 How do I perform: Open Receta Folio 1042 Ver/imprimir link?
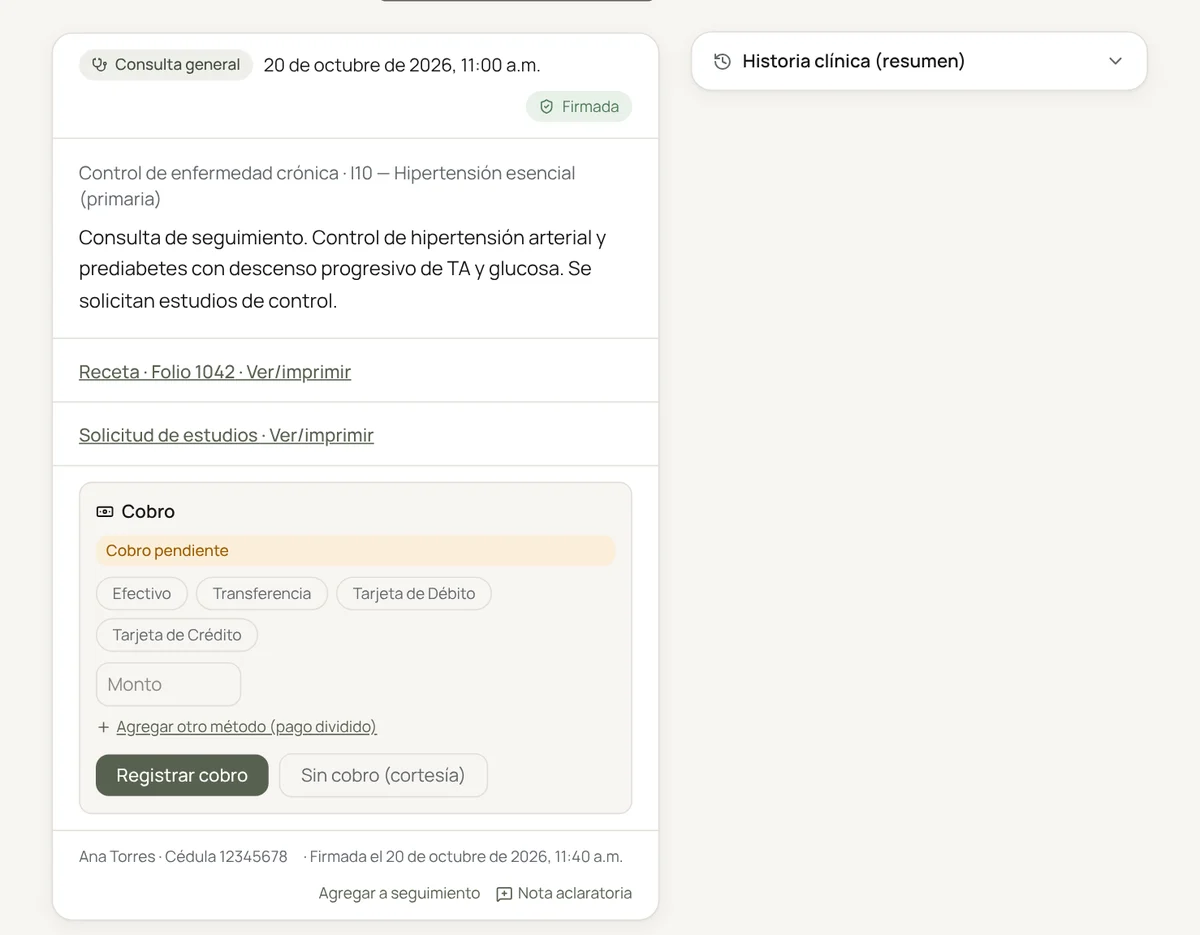pos(215,372)
